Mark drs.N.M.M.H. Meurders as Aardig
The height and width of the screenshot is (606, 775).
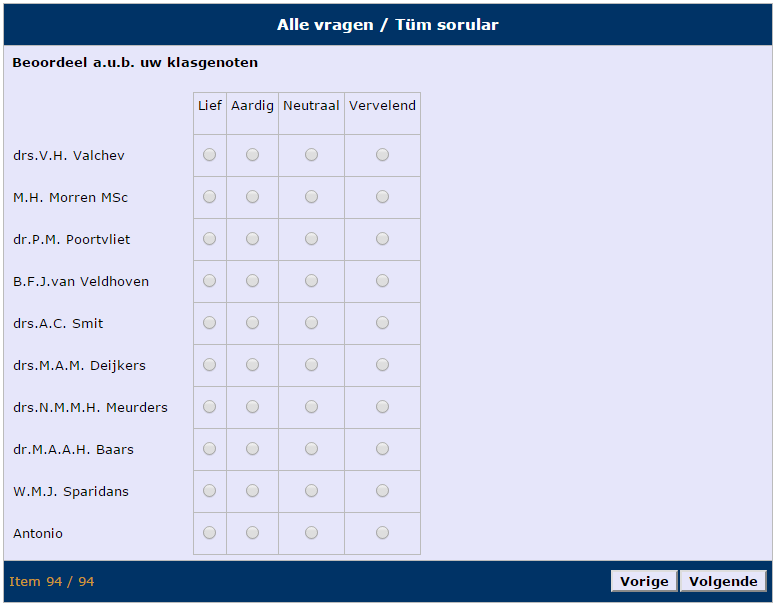coord(252,407)
